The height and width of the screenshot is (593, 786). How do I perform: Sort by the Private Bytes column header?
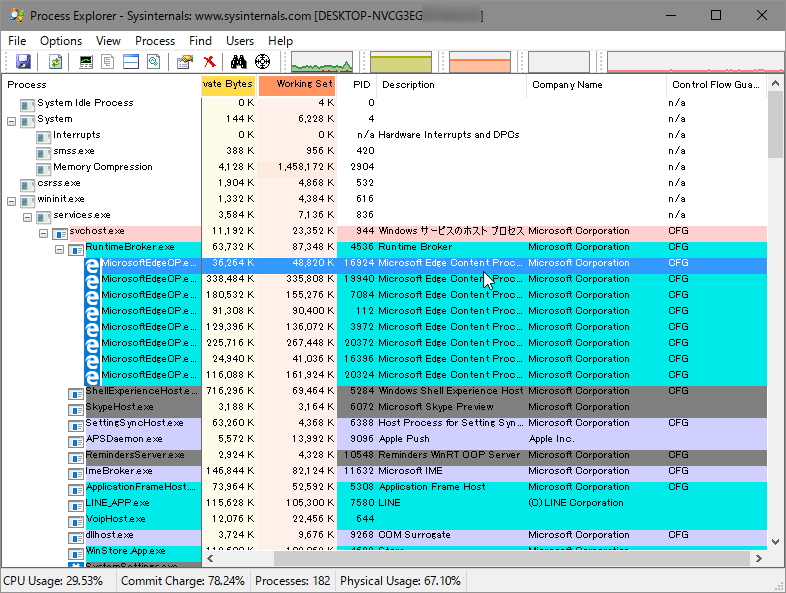229,85
